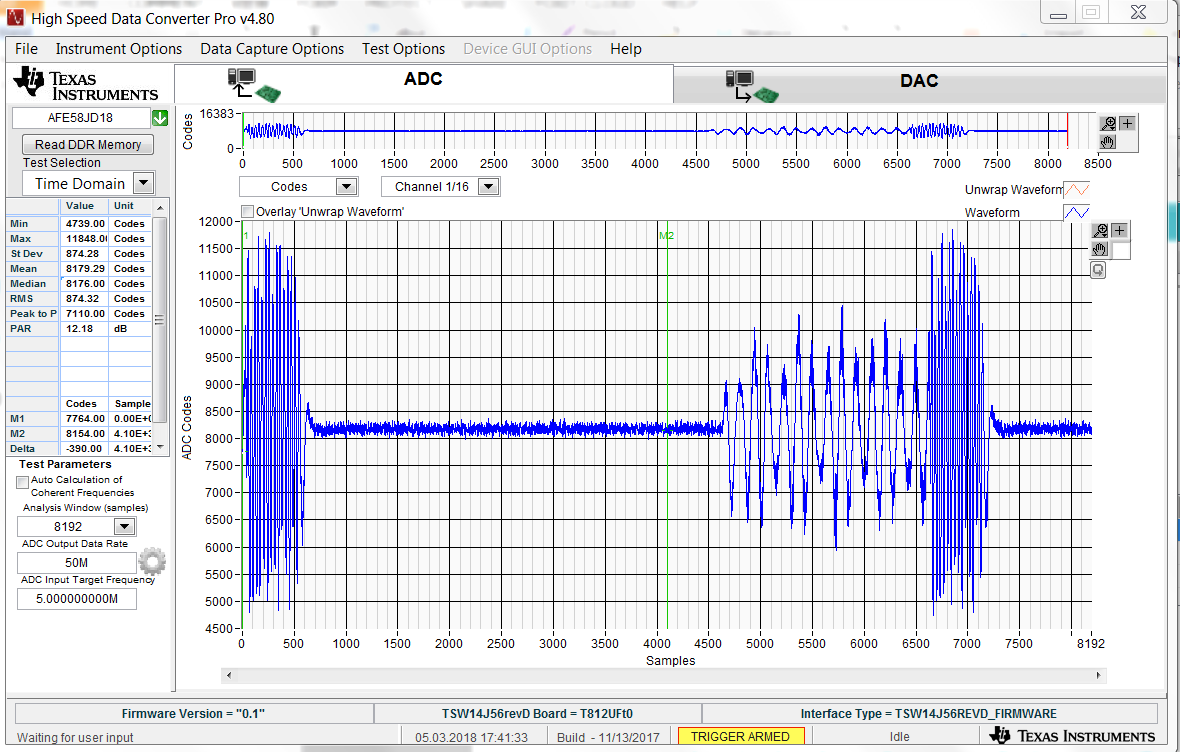Open the File menu
The image size is (1180, 752).
point(26,49)
